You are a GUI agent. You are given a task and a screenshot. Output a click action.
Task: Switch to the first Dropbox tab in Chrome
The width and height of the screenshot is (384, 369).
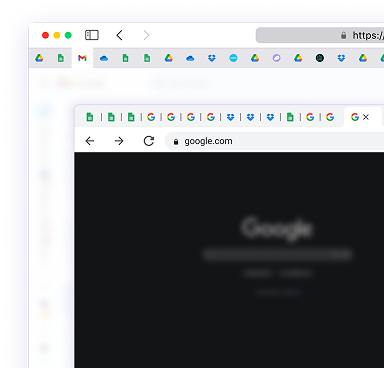click(230, 117)
